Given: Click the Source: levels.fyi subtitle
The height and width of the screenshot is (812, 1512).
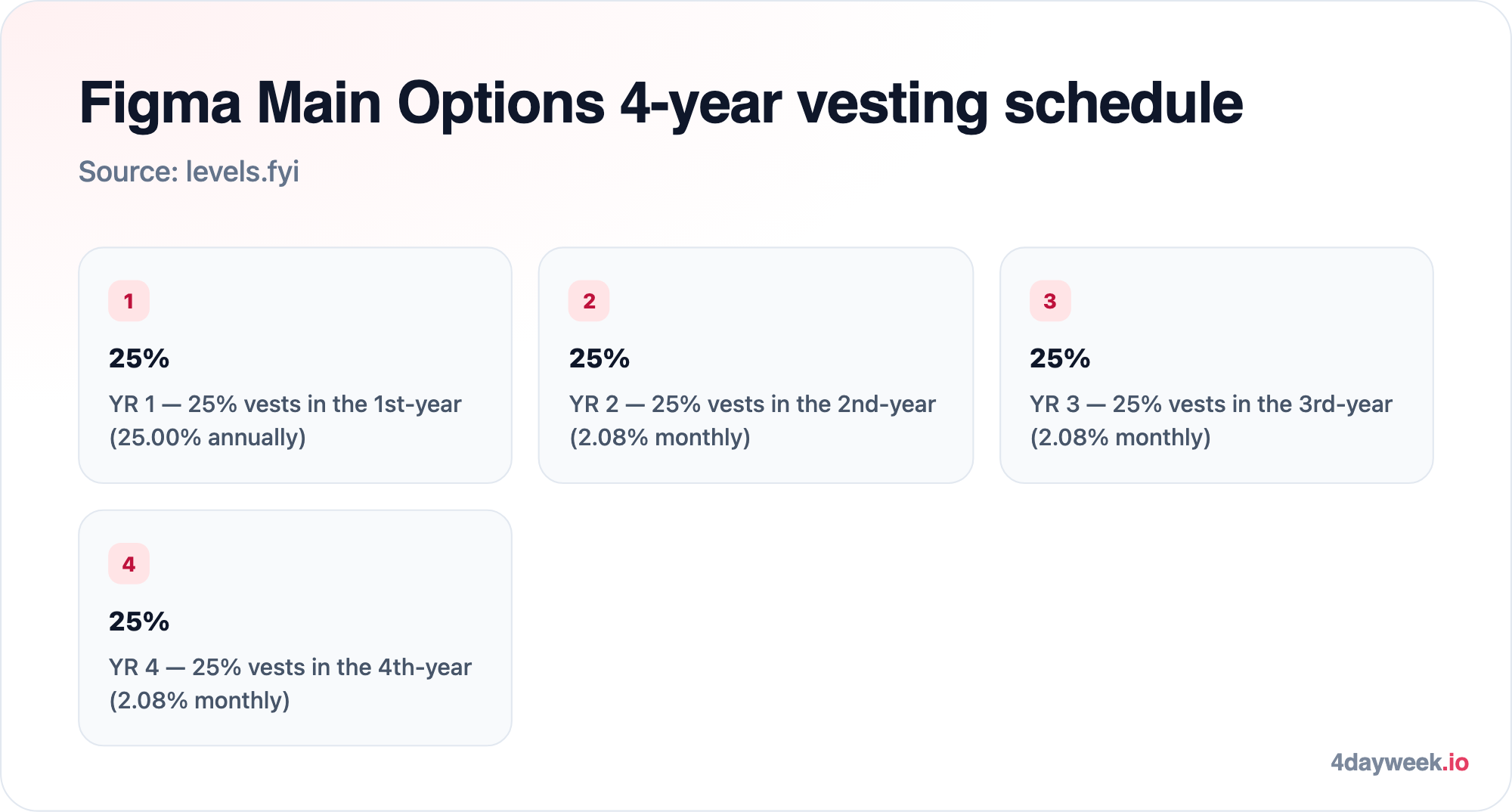Looking at the screenshot, I should pos(189,172).
